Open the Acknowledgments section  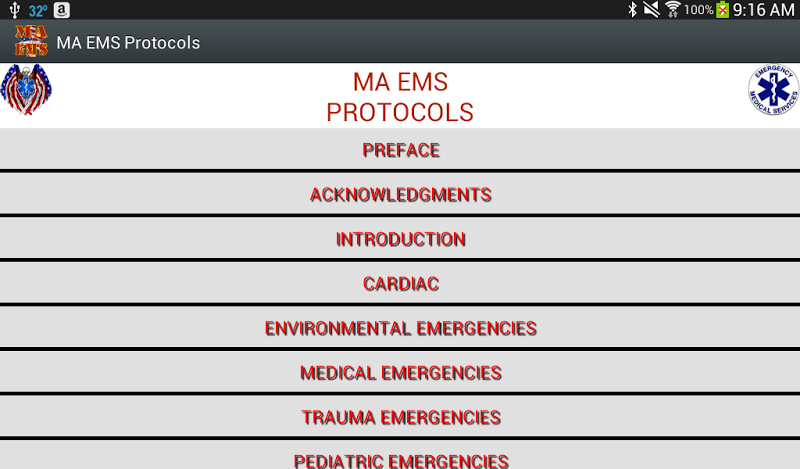tap(400, 195)
